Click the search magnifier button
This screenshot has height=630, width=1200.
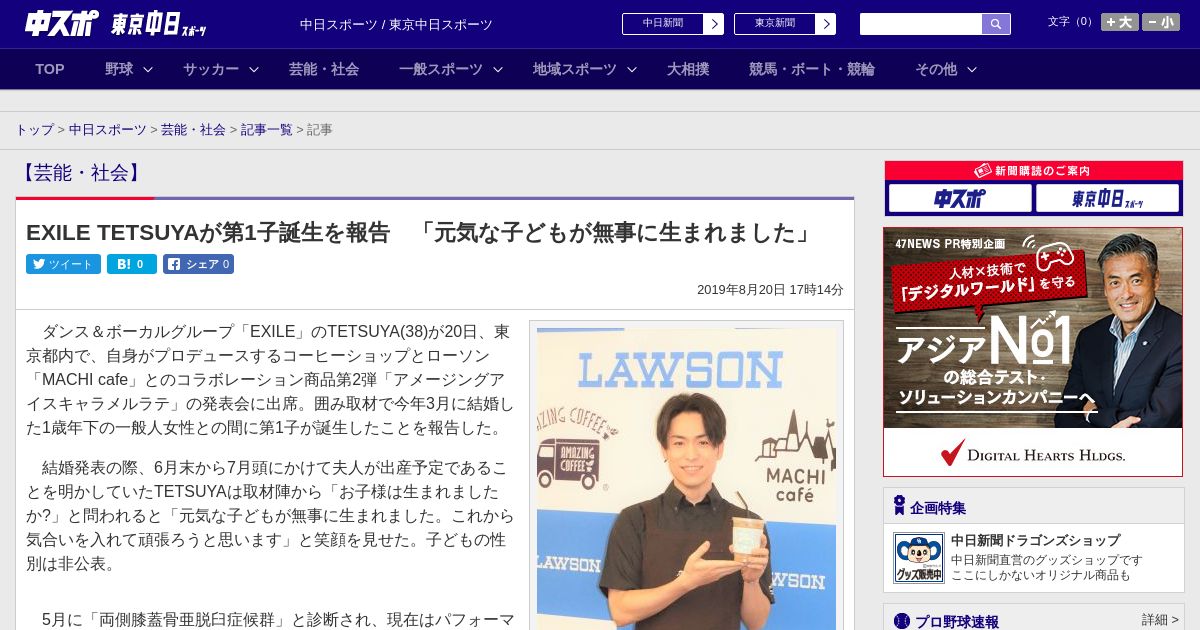pos(996,24)
